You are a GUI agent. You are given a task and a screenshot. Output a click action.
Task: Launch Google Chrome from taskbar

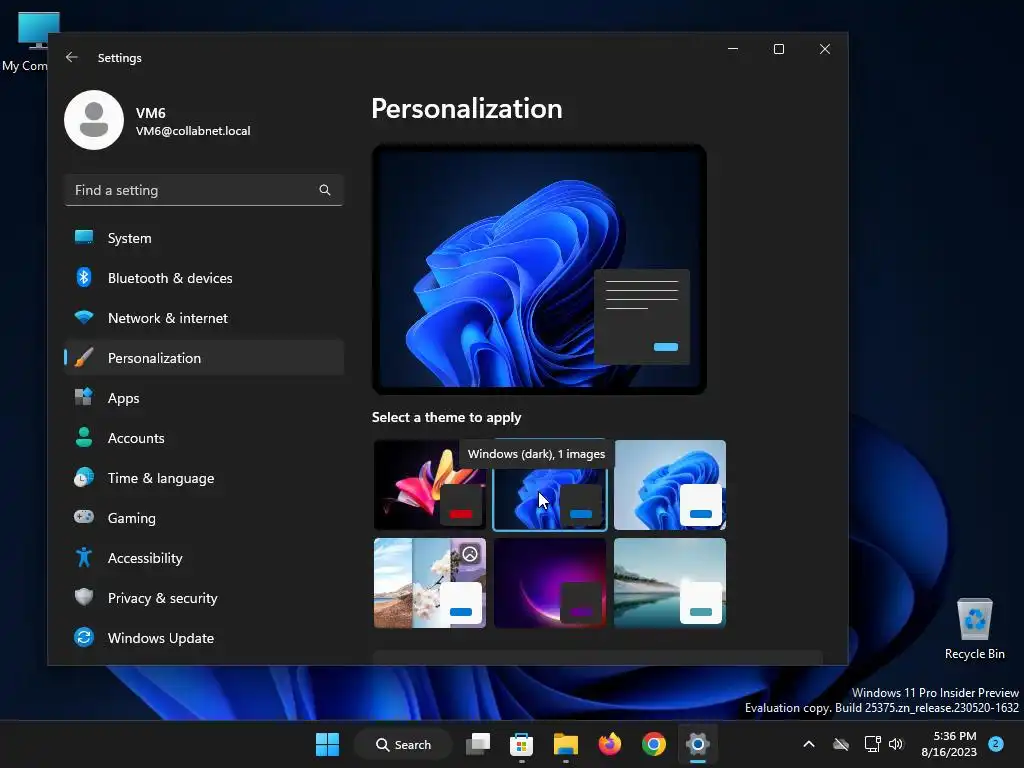(654, 744)
